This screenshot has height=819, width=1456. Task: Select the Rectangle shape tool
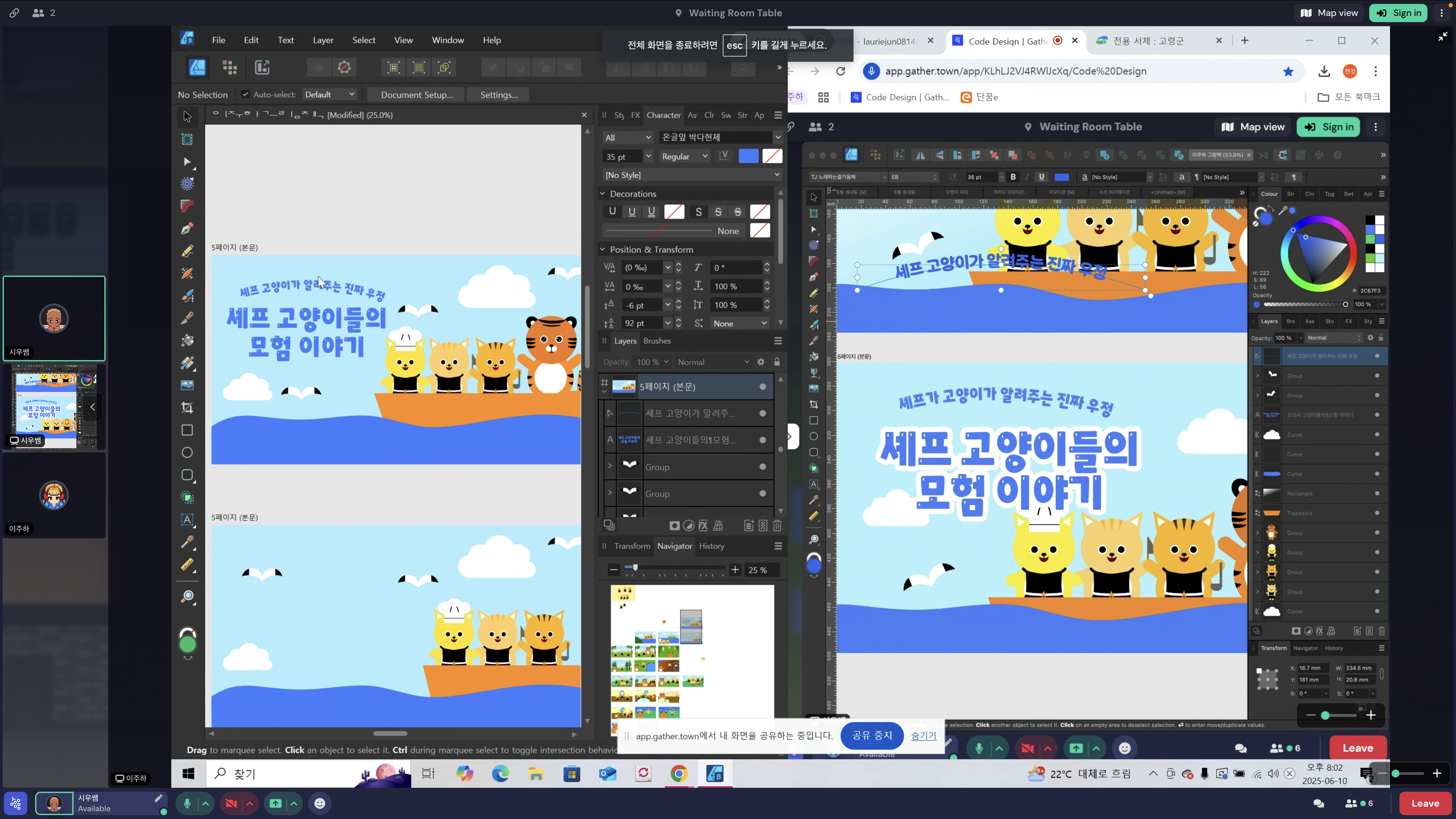tap(187, 430)
